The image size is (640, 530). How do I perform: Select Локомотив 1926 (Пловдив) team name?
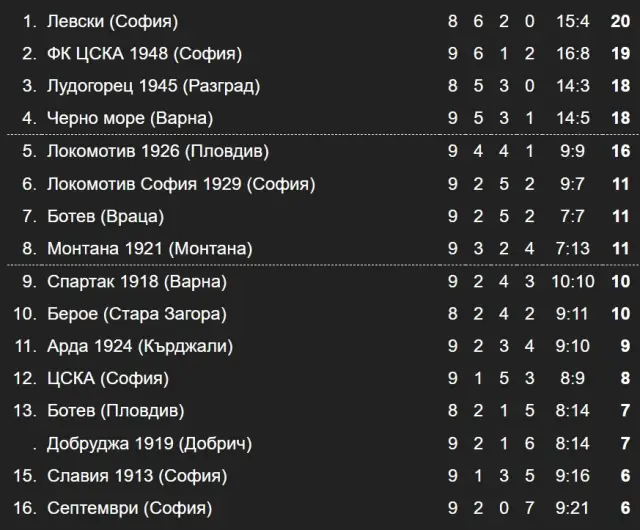[158, 151]
